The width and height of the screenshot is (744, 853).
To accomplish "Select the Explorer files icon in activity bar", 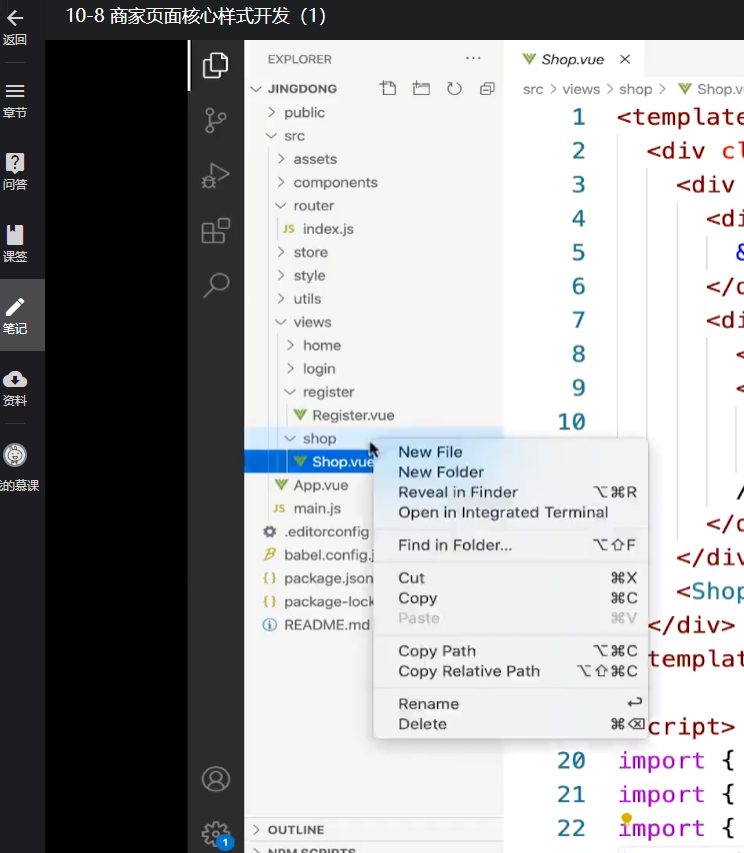I will point(215,66).
